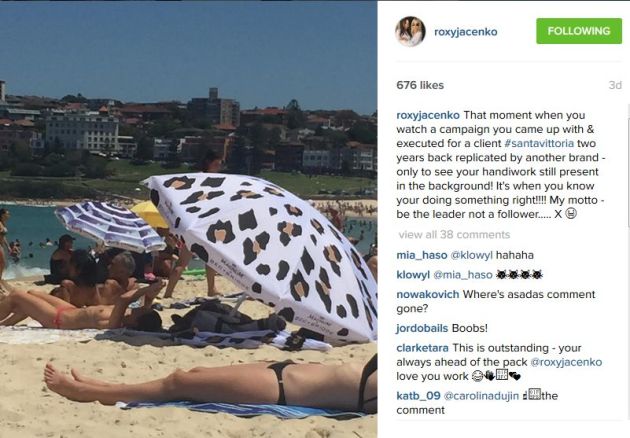Open nowakovich commenter profile

(428, 295)
